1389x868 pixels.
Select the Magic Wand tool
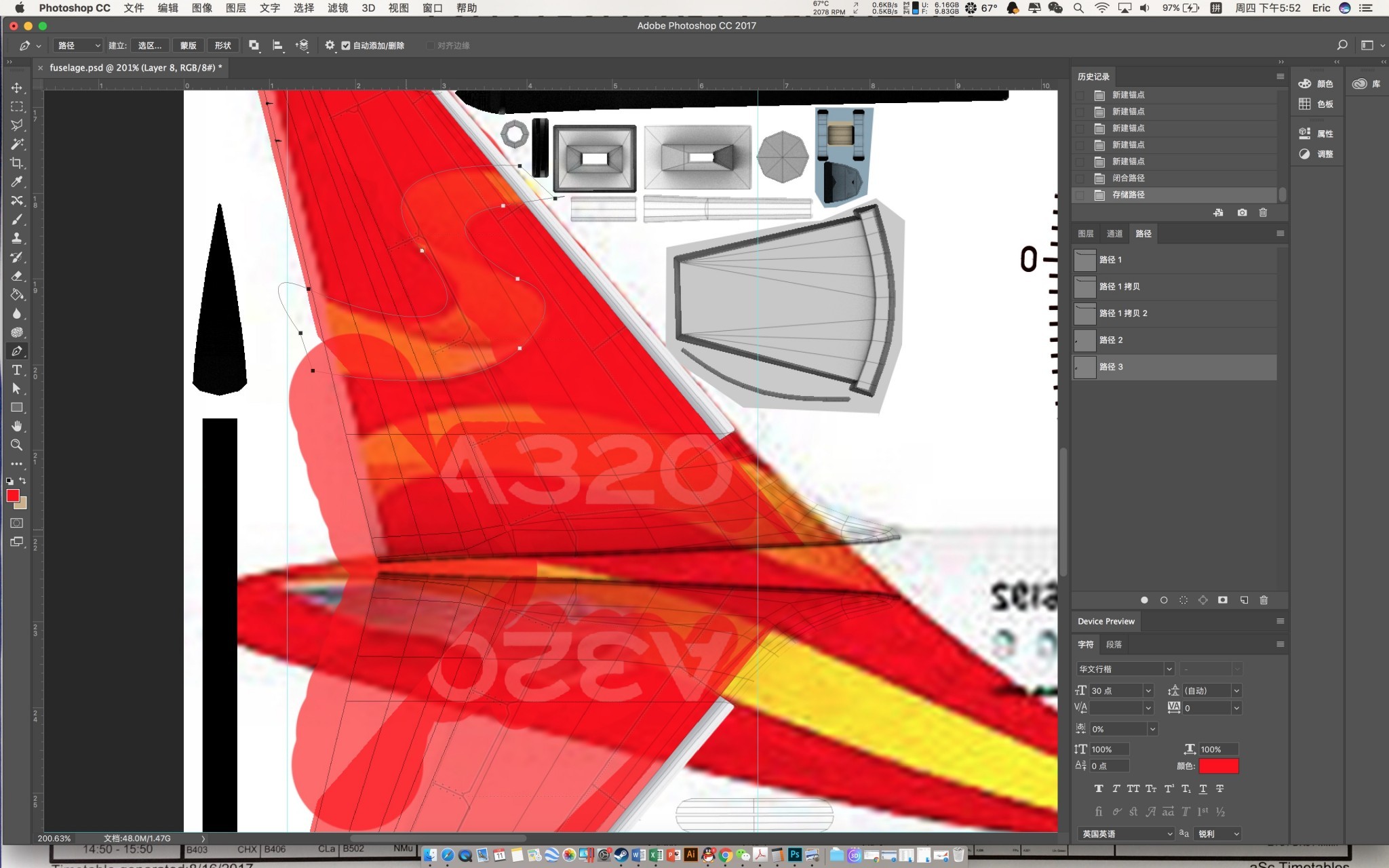(17, 144)
